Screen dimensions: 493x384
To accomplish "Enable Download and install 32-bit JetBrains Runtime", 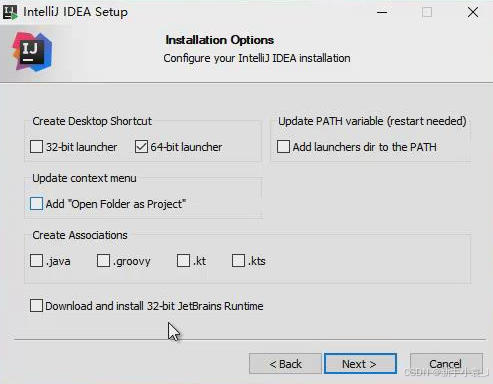I will click(36, 306).
